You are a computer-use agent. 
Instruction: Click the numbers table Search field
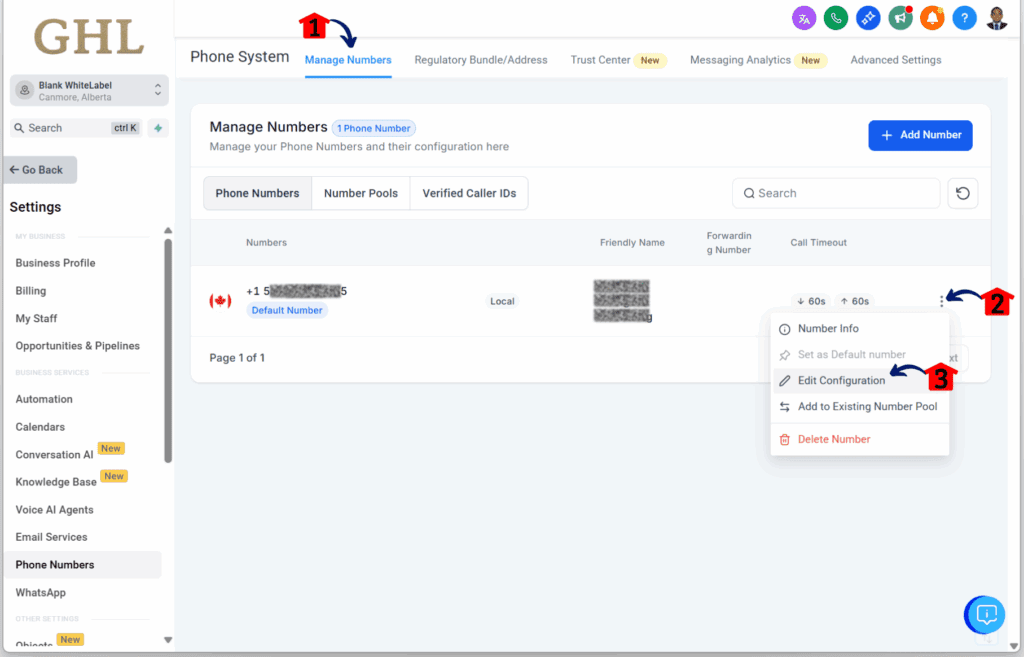[x=836, y=193]
